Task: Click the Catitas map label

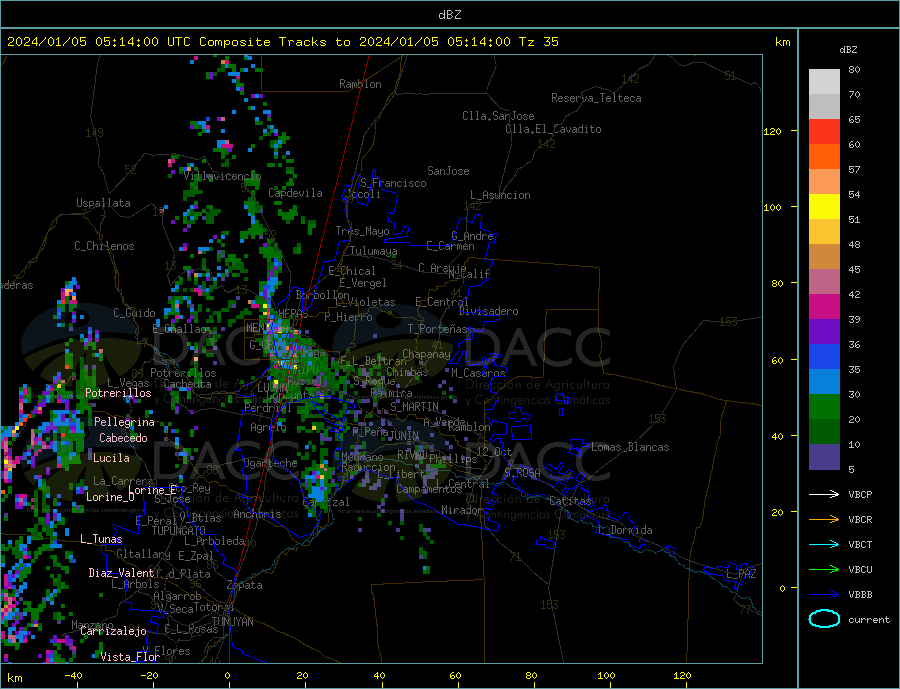Action: click(570, 501)
